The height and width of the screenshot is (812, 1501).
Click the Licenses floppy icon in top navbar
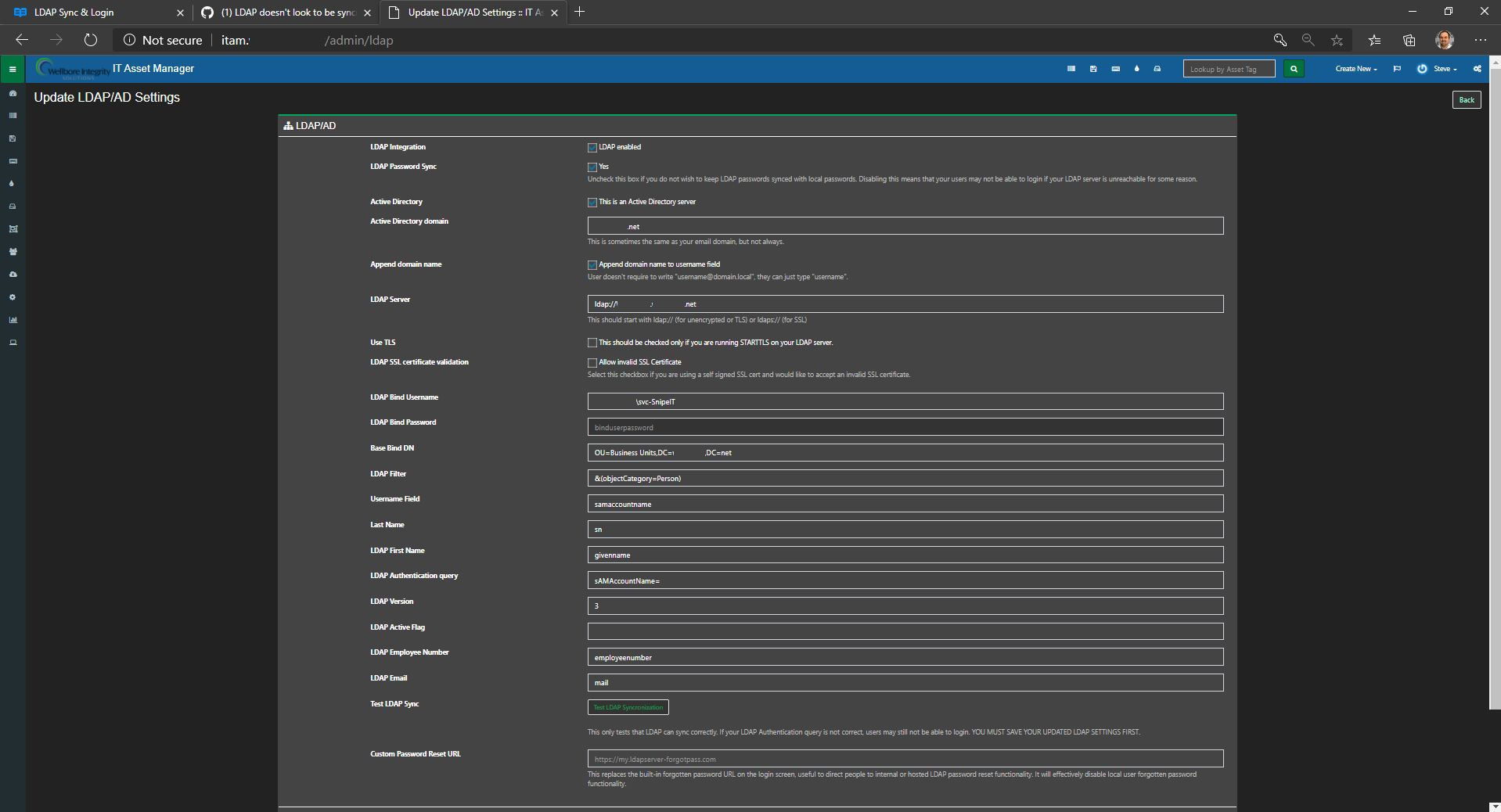coord(1093,69)
